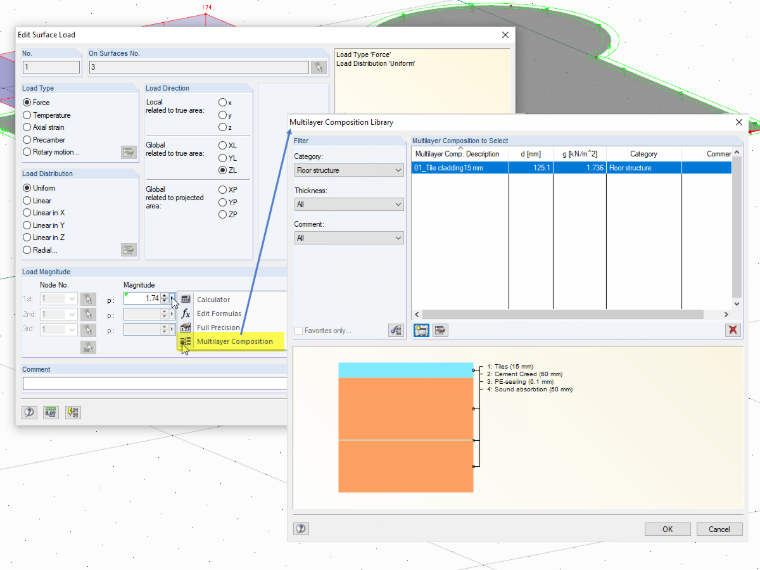Enable Favorites only checkbox
Image resolution: width=760 pixels, height=570 pixels.
coord(299,331)
